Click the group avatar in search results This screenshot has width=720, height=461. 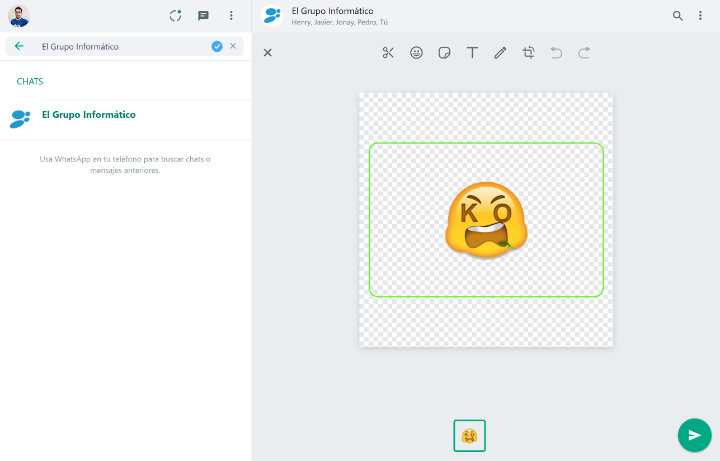click(x=20, y=119)
